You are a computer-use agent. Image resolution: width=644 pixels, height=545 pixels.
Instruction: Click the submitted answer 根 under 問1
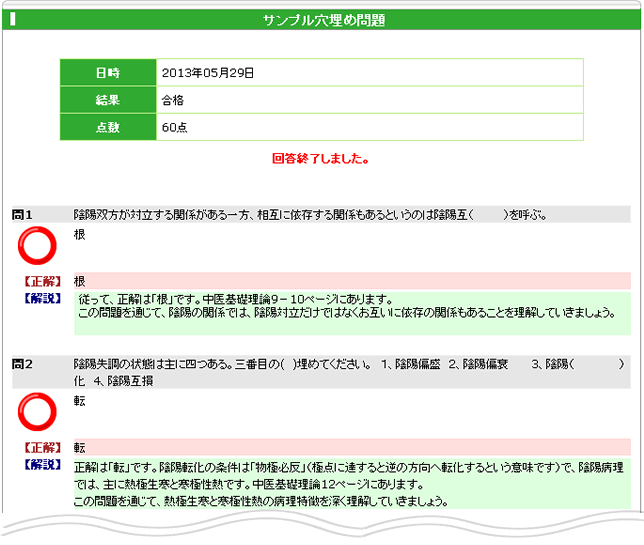79,235
